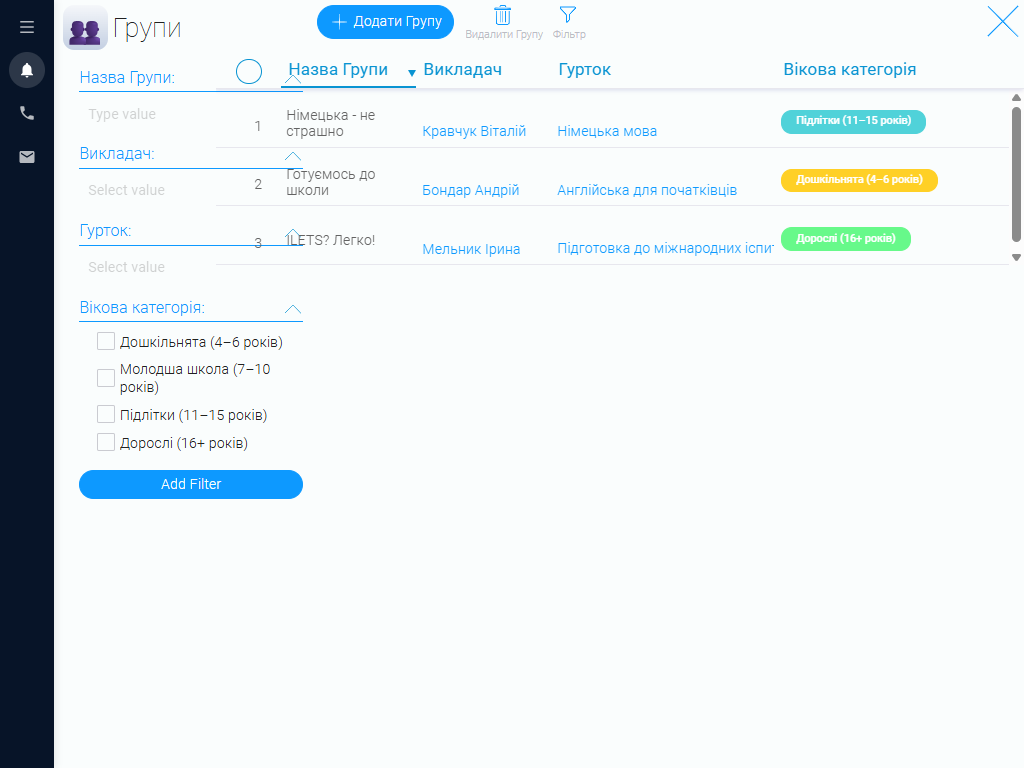Open teacher link Кравчук Віталій
1024x768 pixels.
pos(474,131)
